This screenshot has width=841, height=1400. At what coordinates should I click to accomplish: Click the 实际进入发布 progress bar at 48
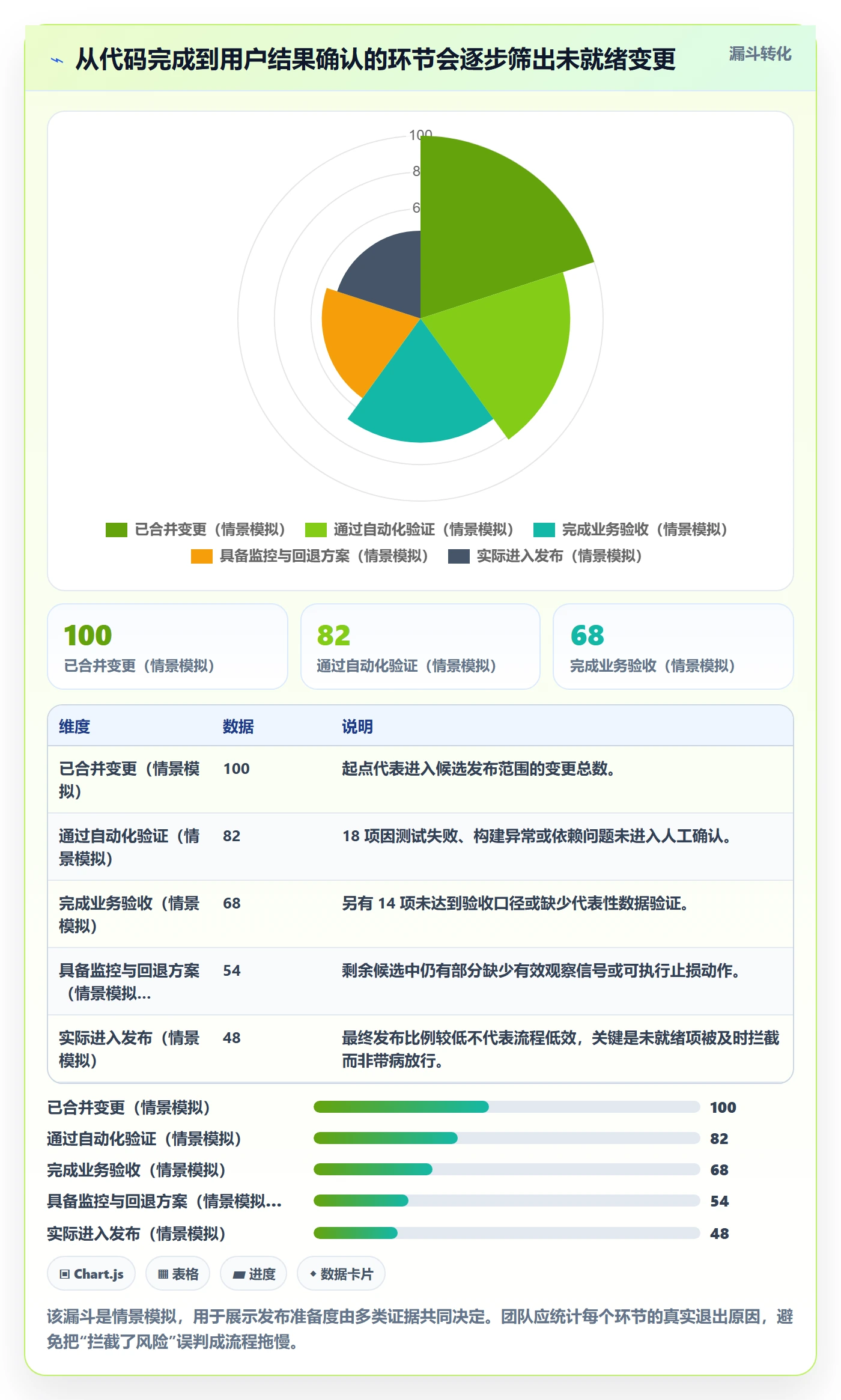coord(506,1233)
